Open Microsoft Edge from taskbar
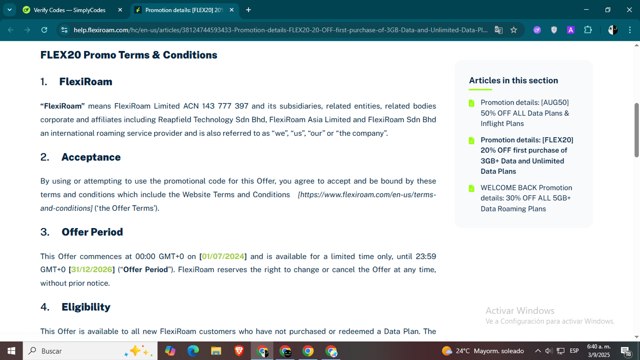 tap(193, 351)
